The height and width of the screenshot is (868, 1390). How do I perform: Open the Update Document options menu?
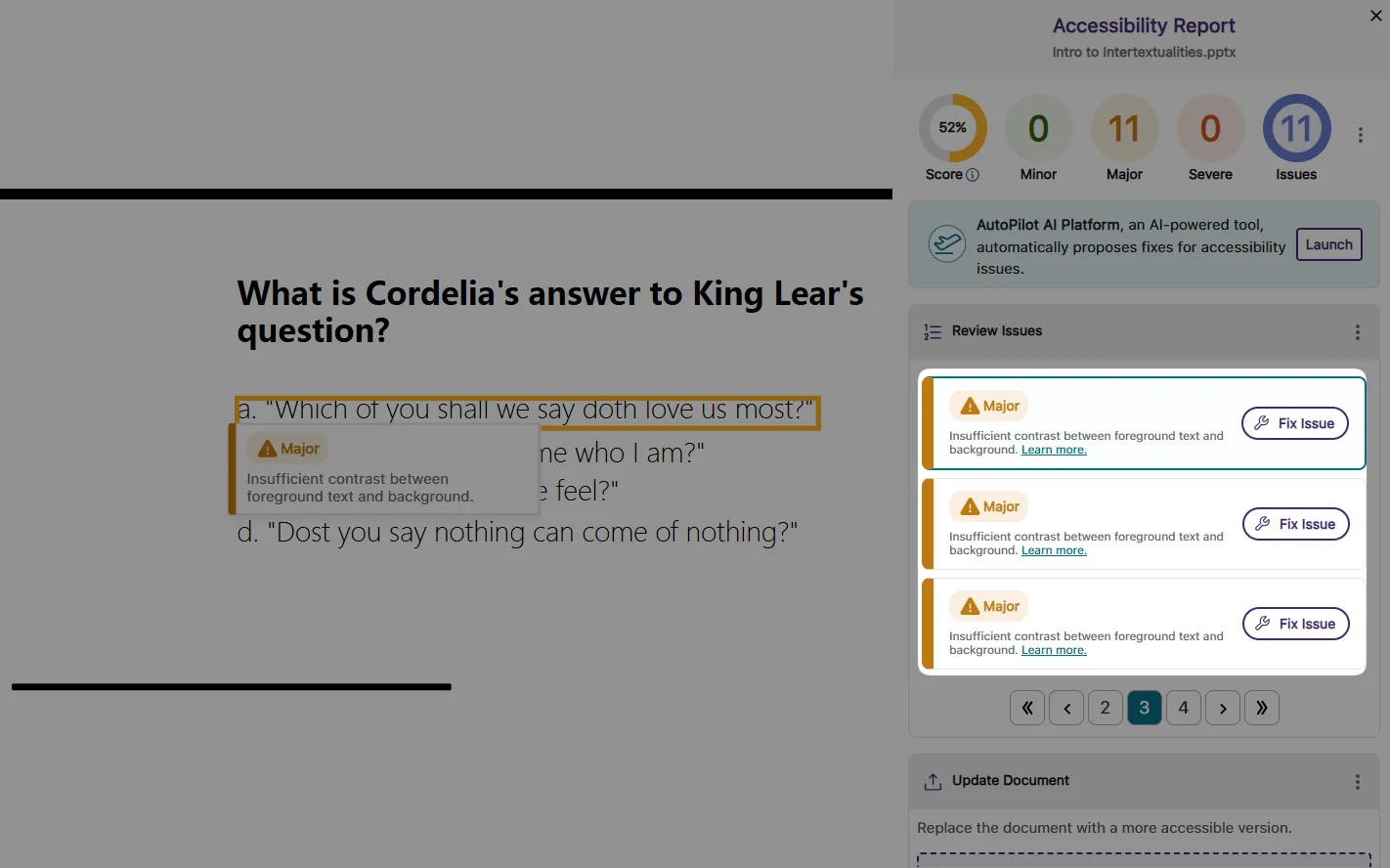[x=1357, y=782]
